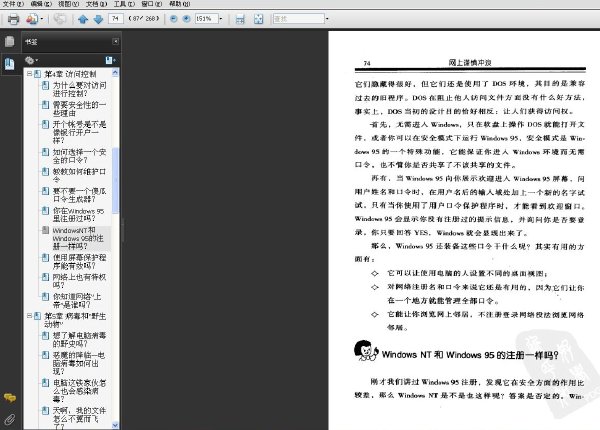
Task: Select bookmark 需要安全性的一些理由
Action: click(x=80, y=109)
